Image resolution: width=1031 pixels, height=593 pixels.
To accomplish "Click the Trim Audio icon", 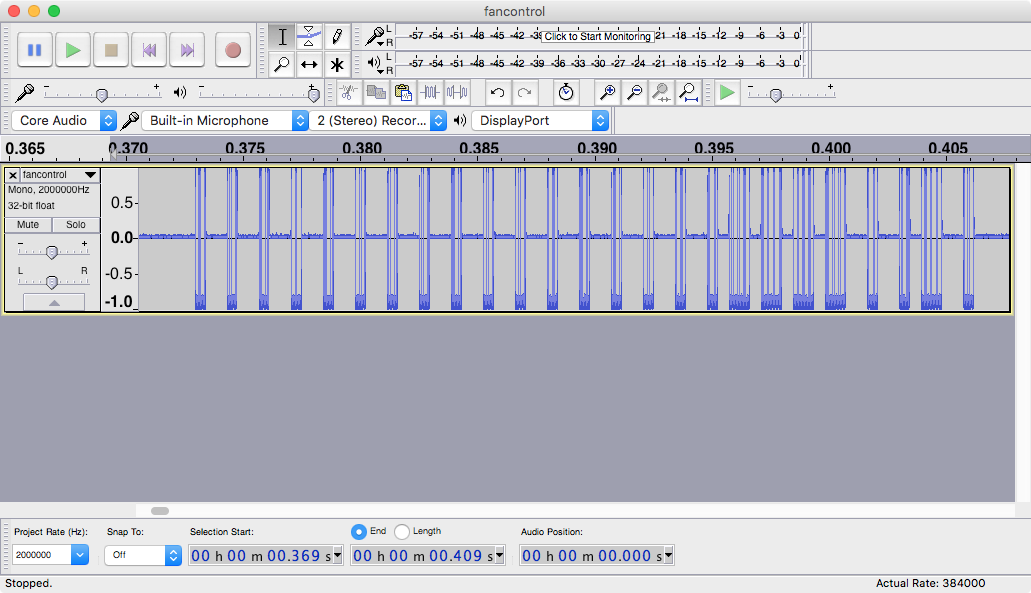I will click(x=430, y=93).
